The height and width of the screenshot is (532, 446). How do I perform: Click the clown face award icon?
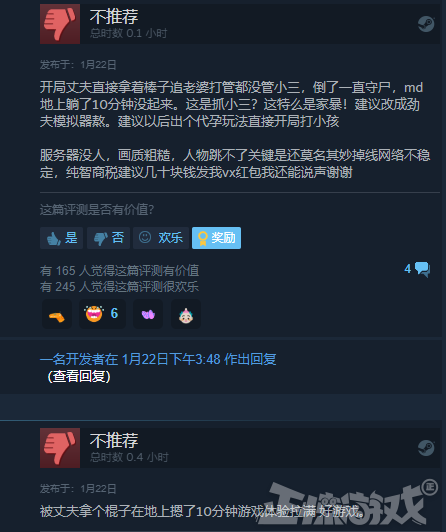tap(186, 314)
